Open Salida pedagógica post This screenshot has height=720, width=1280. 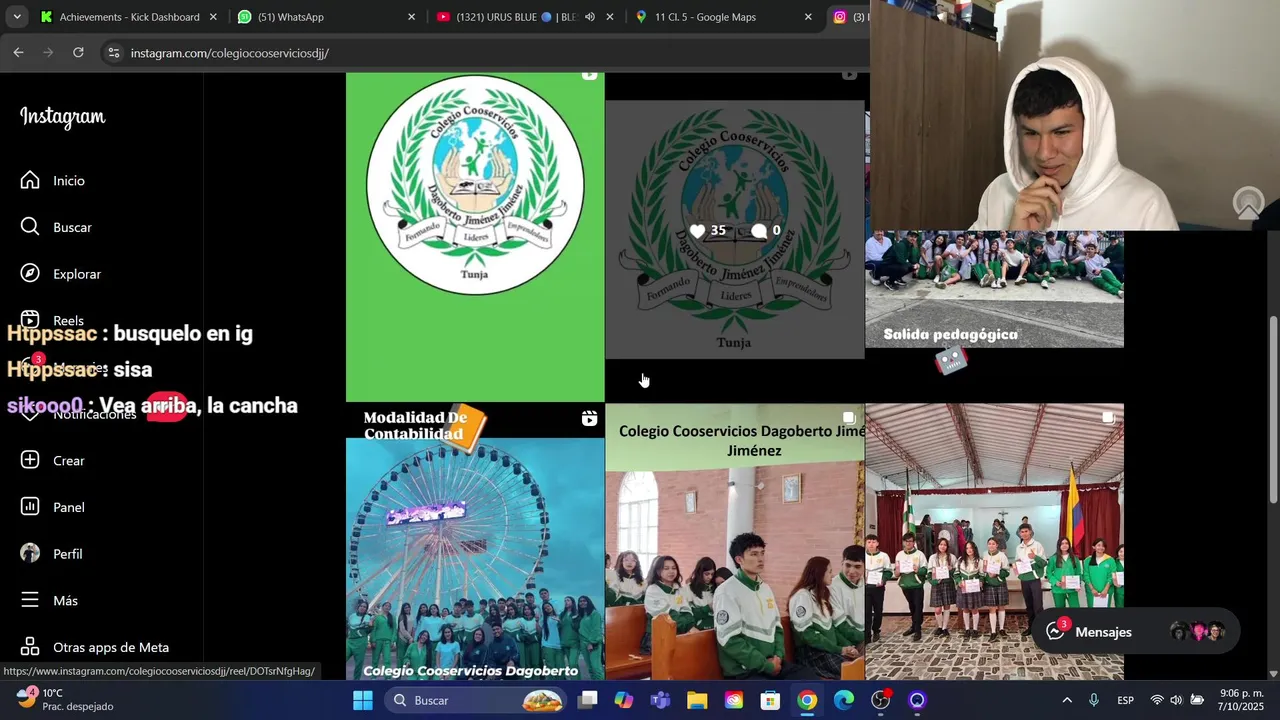coord(994,289)
